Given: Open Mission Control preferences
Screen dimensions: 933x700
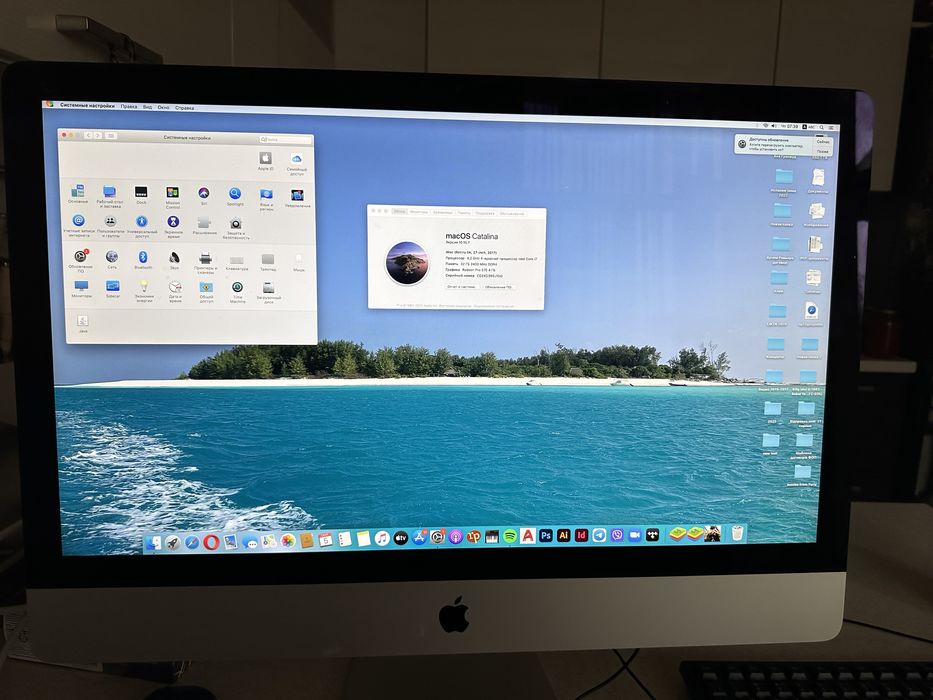Looking at the screenshot, I should tap(173, 195).
